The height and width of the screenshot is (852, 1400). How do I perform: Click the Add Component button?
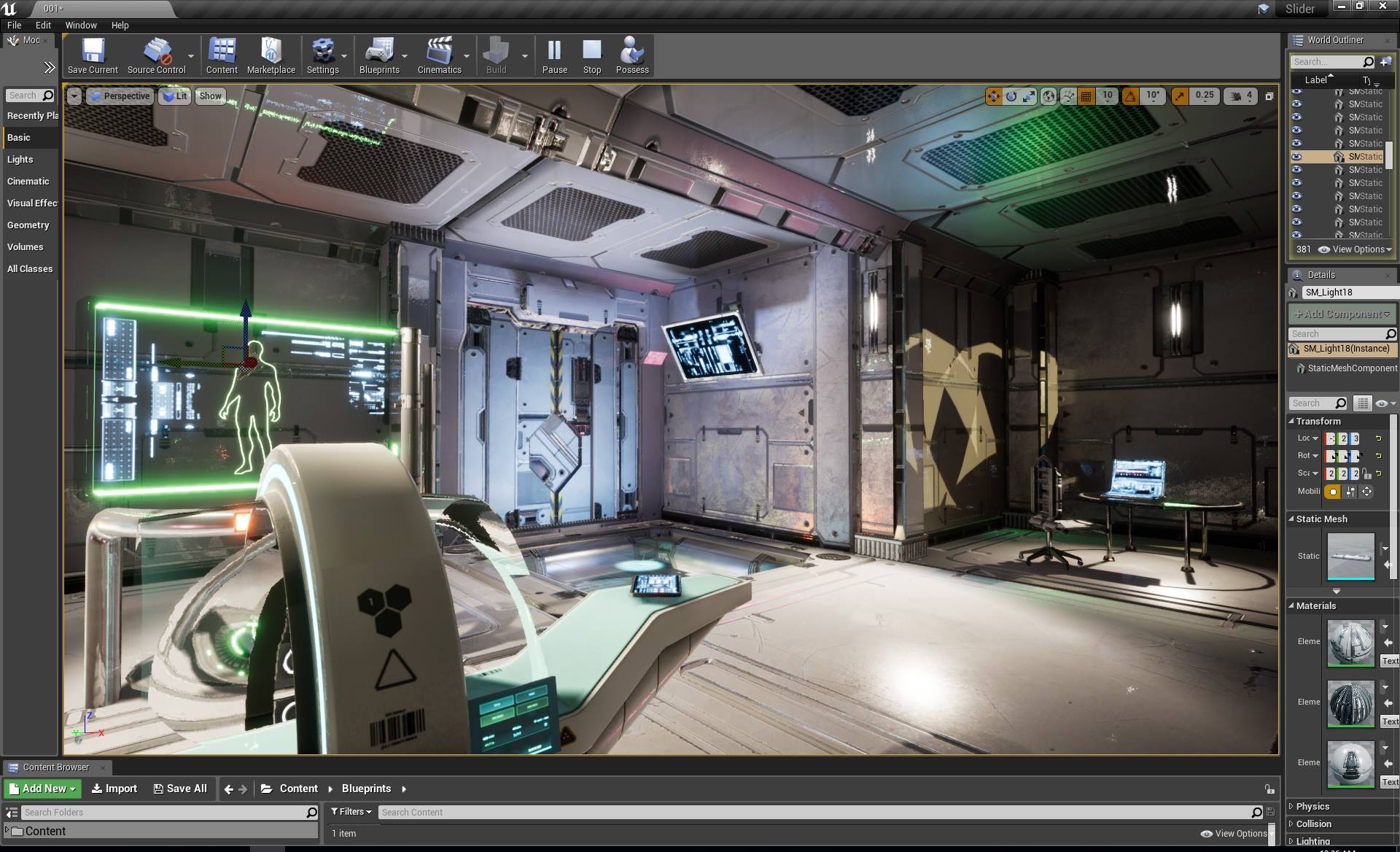1342,314
